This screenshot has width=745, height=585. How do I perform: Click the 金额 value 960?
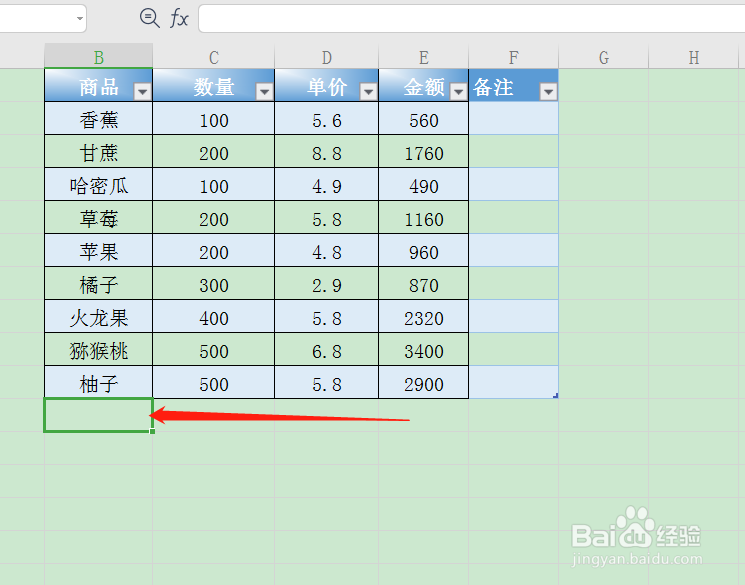coord(423,250)
